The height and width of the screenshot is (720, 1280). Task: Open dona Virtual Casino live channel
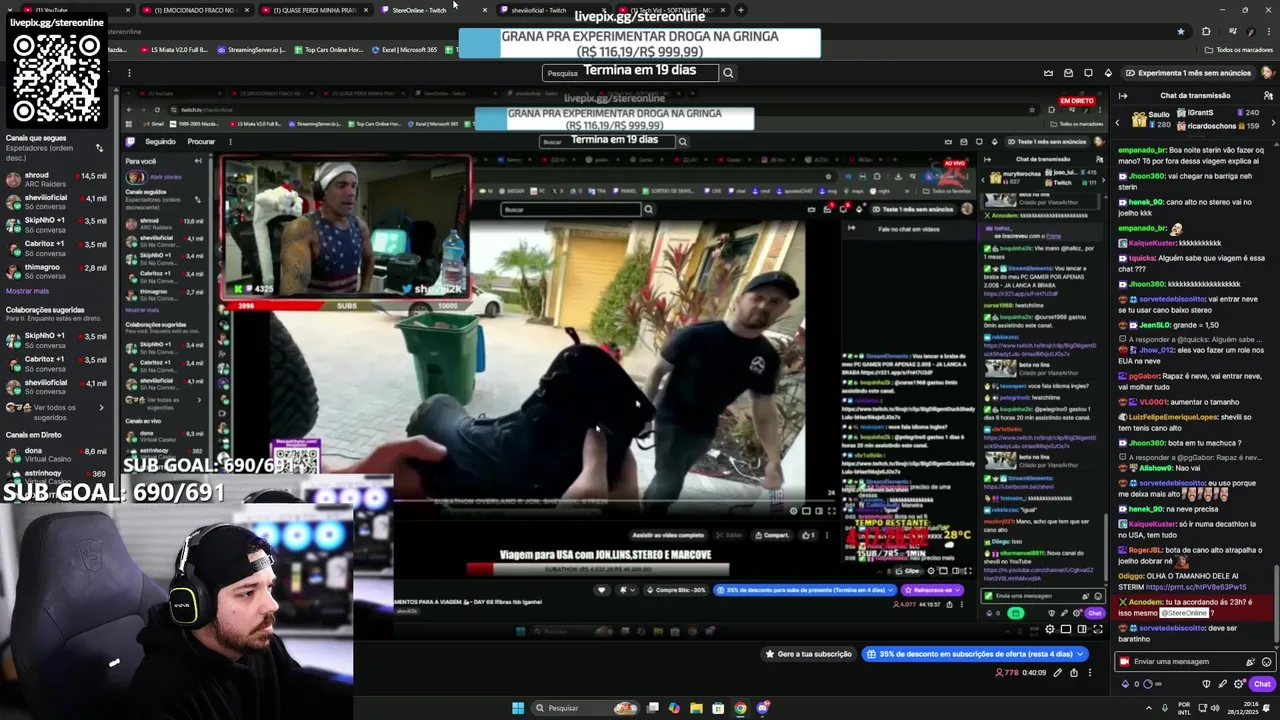click(54, 455)
